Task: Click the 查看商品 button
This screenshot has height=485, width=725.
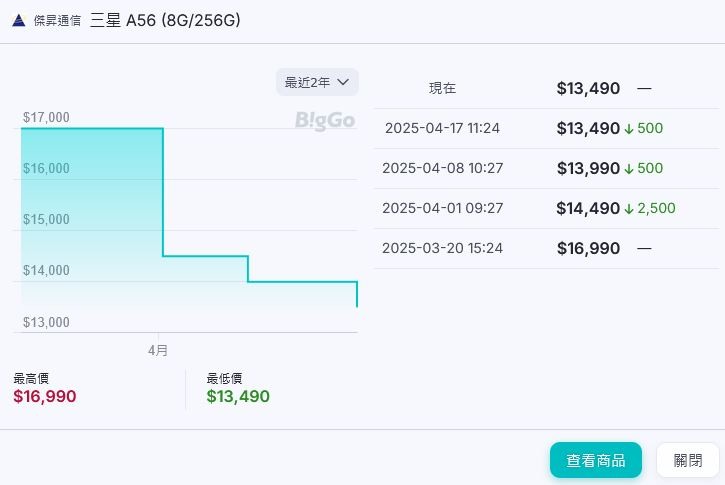Action: [x=596, y=460]
